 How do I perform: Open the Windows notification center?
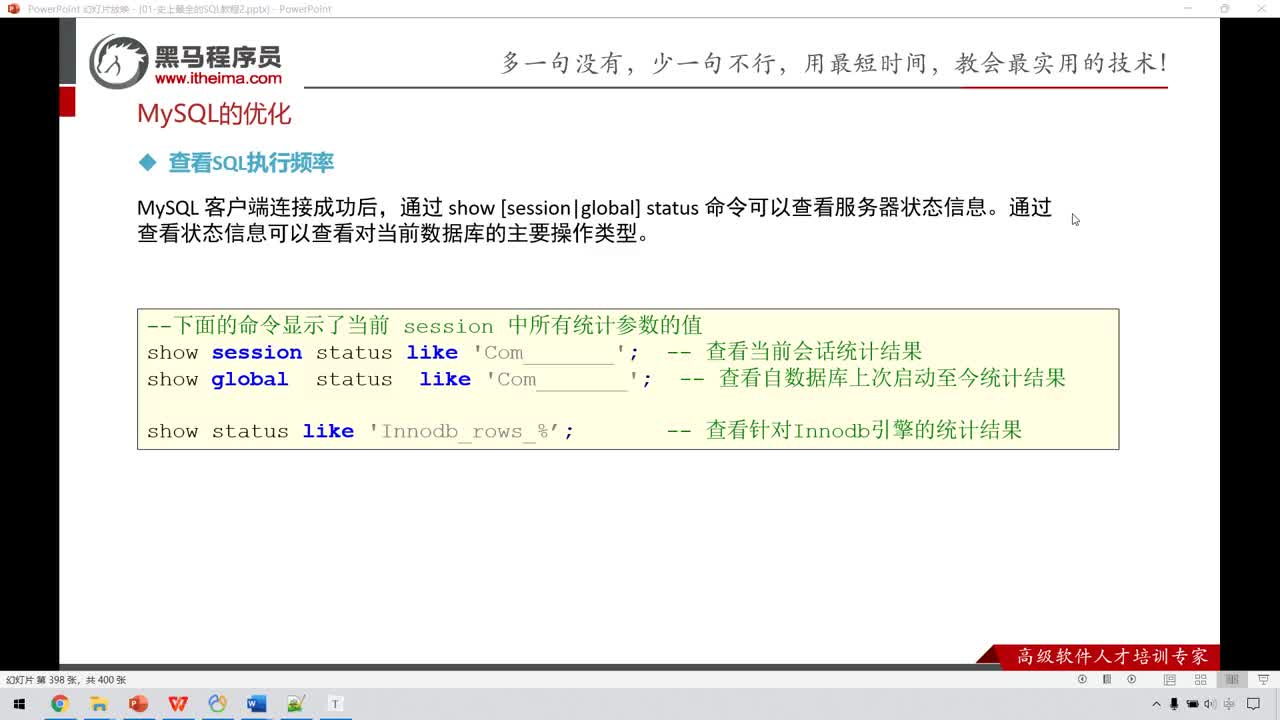pos(1253,704)
